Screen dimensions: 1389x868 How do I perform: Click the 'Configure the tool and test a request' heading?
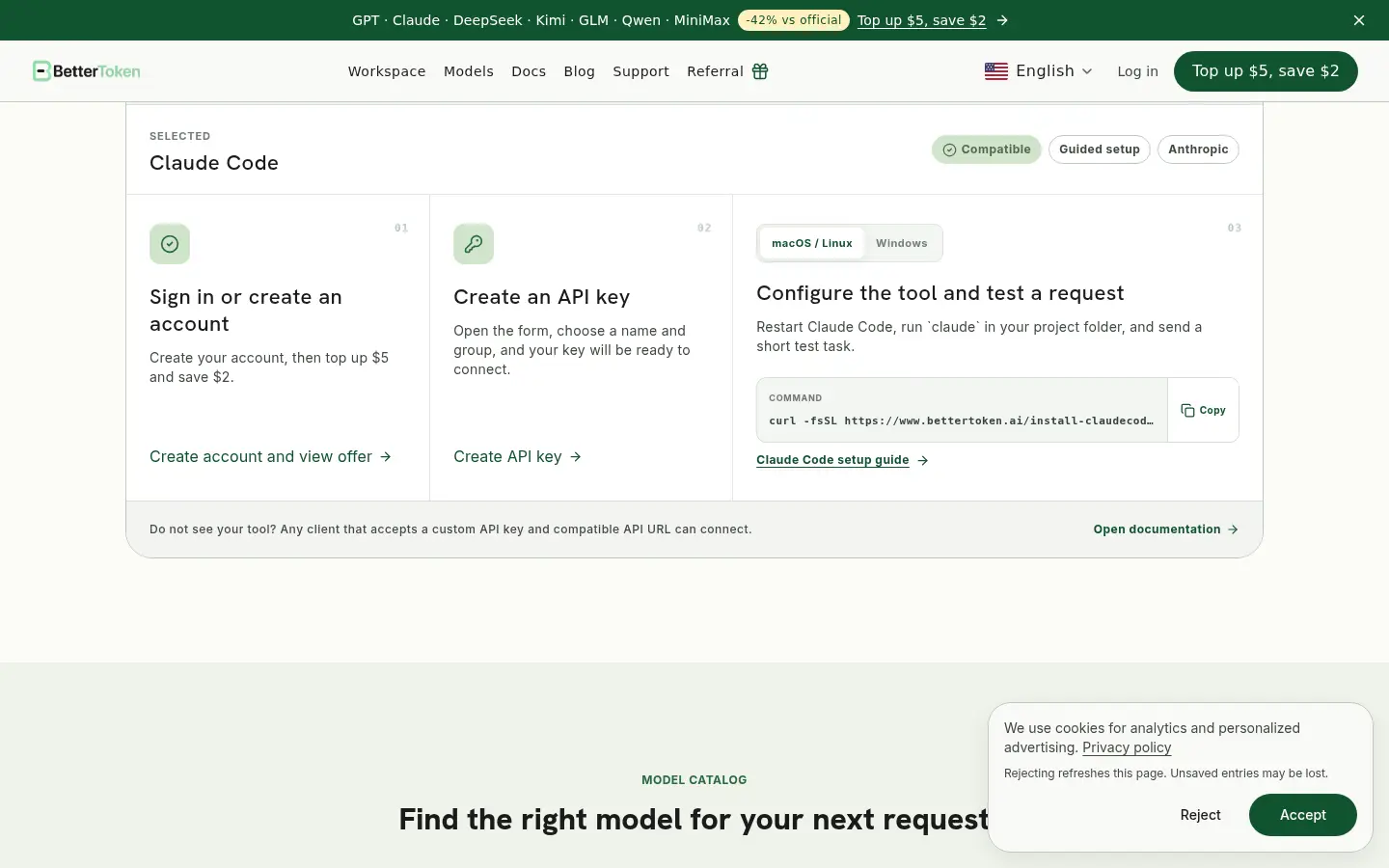coord(940,293)
